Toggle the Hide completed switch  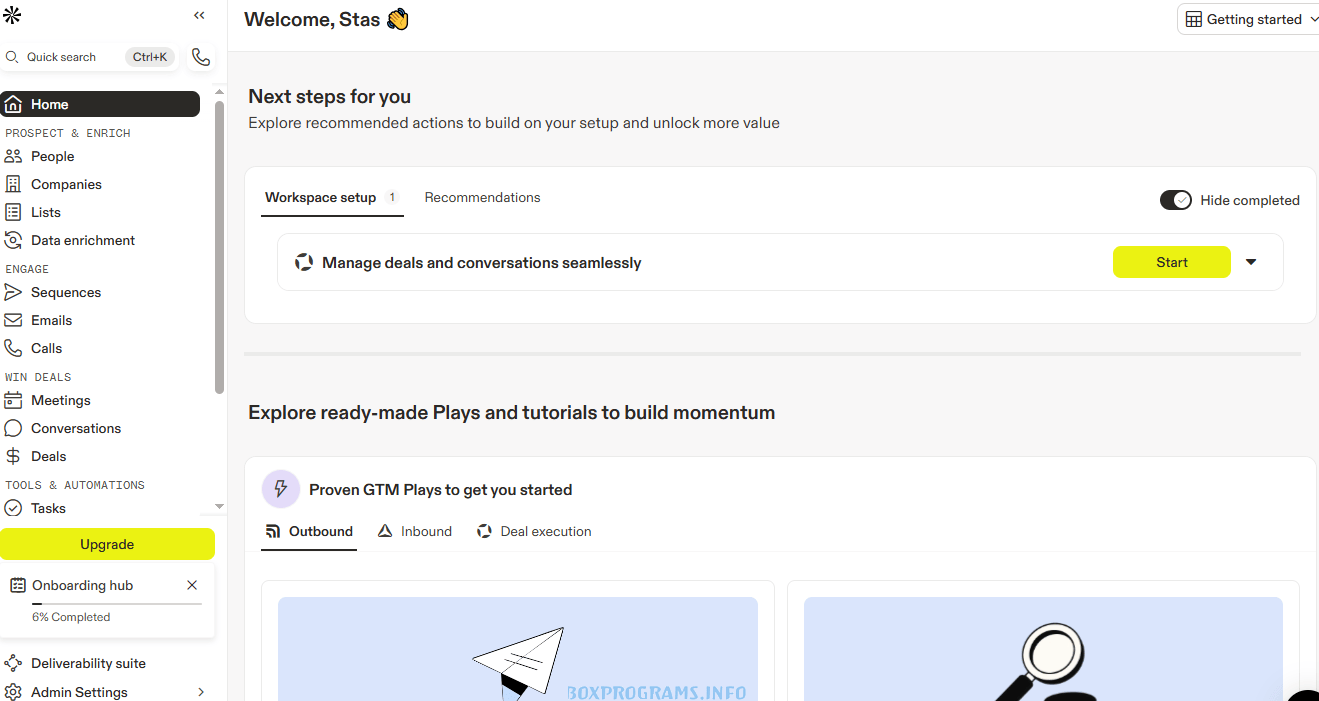coord(1175,200)
